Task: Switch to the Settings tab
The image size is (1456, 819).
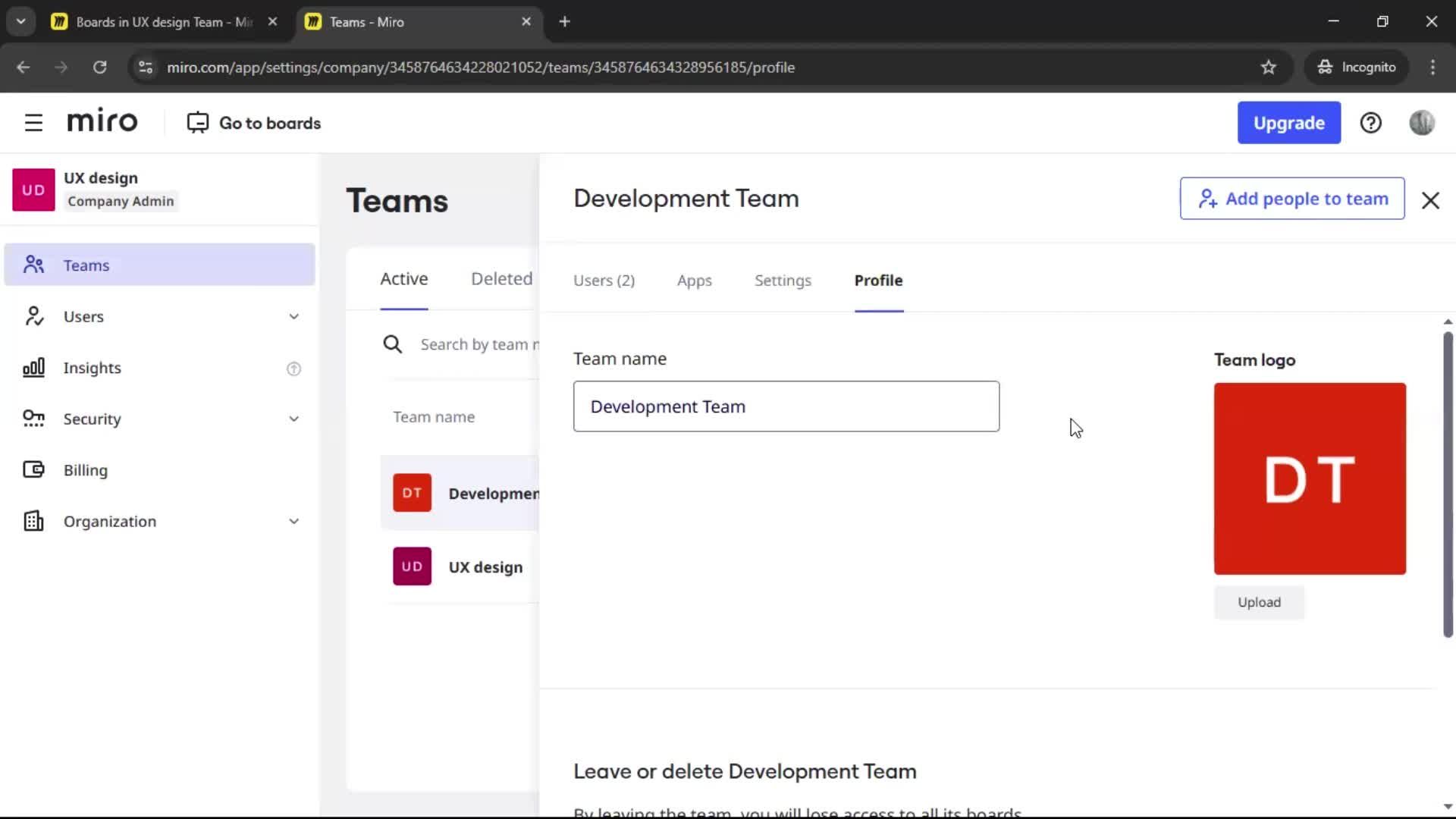Action: tap(783, 281)
